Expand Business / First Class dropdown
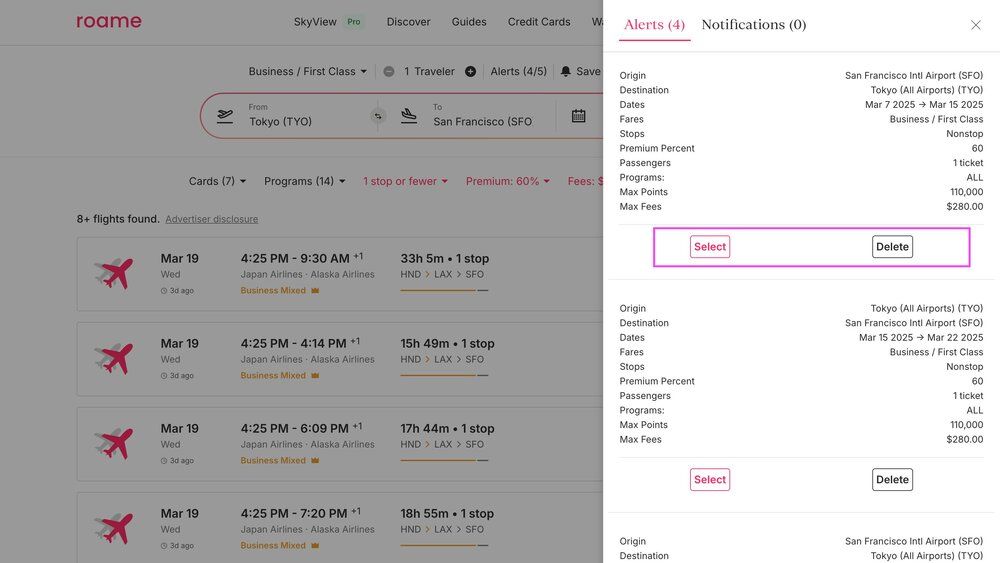The height and width of the screenshot is (563, 1000). (x=307, y=72)
